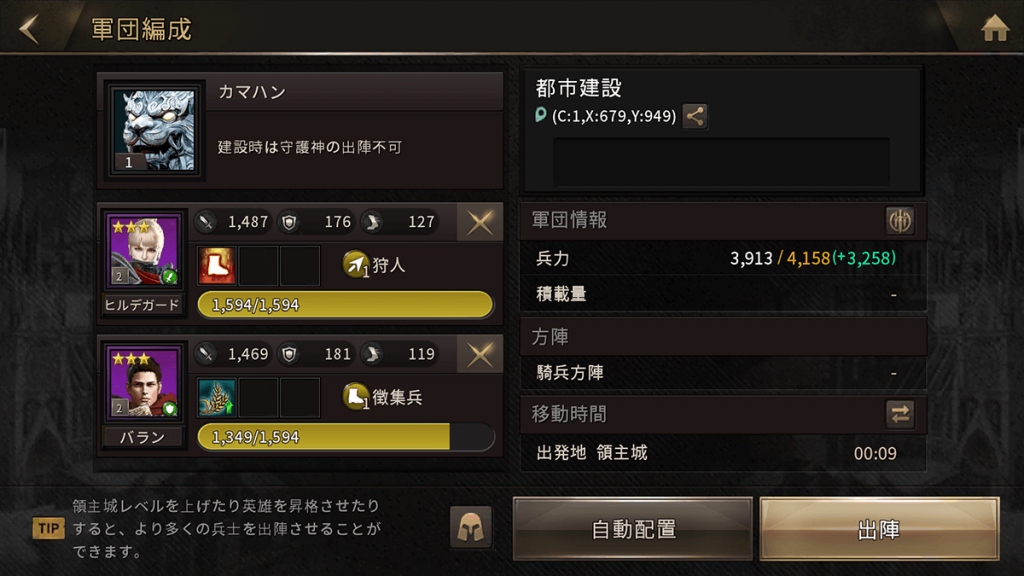Image resolution: width=1024 pixels, height=576 pixels.
Task: Remove ヒルデガード from the legion
Action: click(480, 223)
